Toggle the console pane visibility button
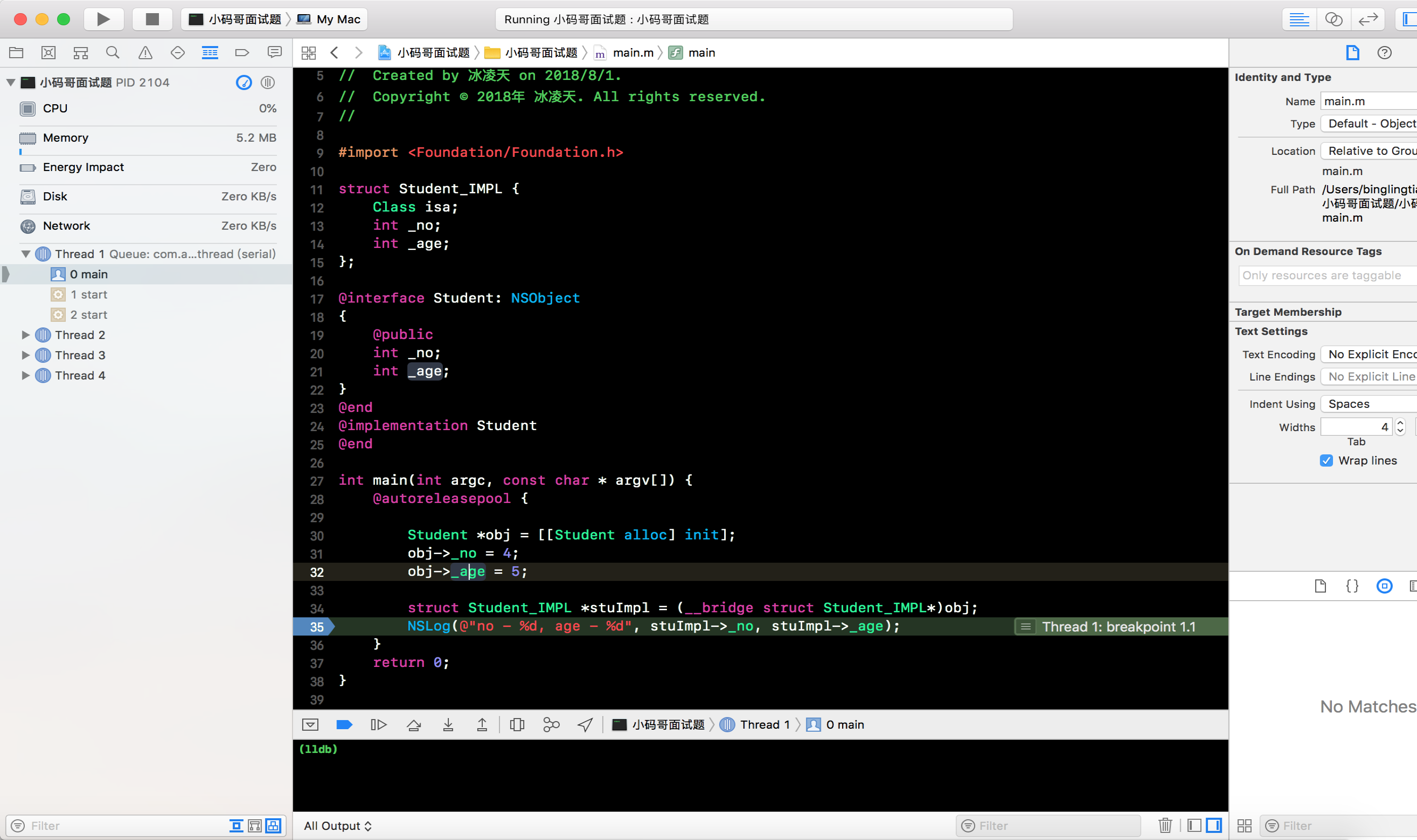Screen dimensions: 1417x840 (1213, 825)
